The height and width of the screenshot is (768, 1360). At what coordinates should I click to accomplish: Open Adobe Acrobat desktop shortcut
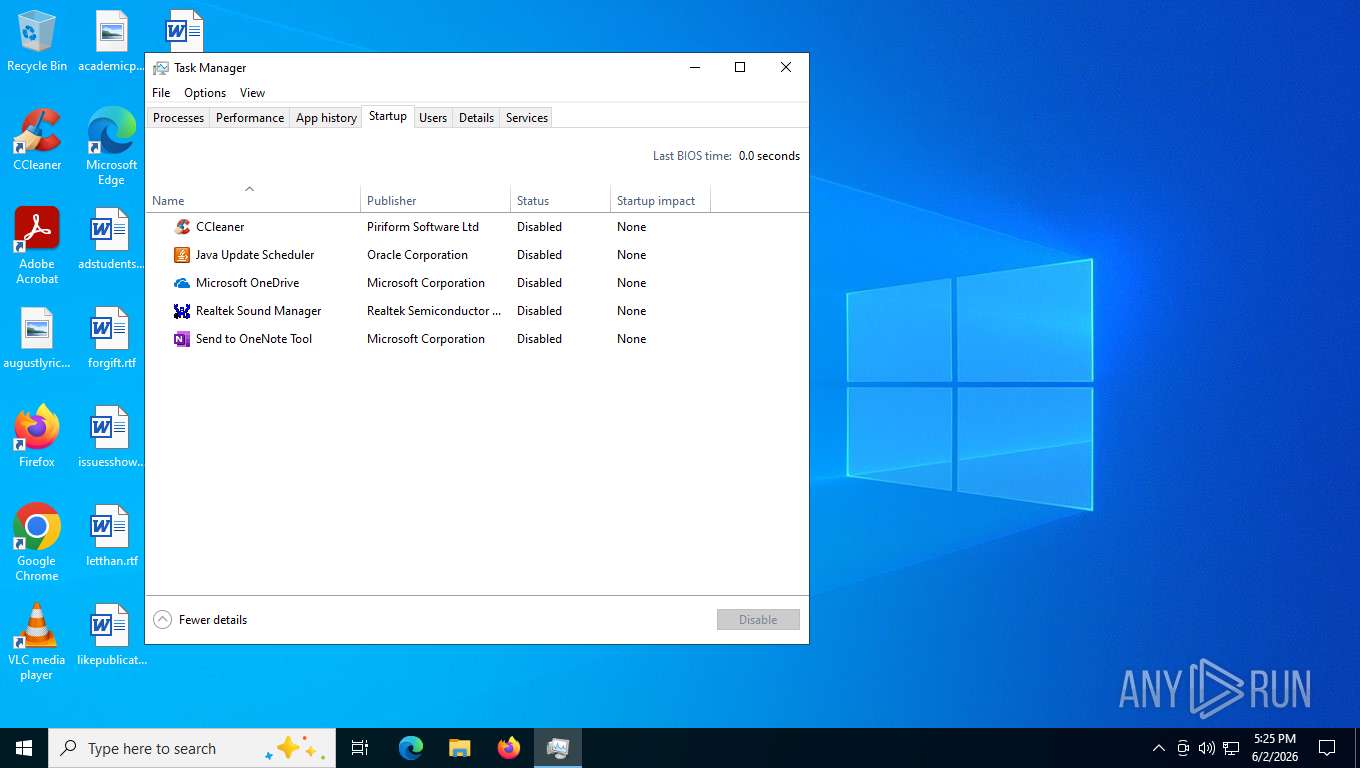pyautogui.click(x=37, y=245)
